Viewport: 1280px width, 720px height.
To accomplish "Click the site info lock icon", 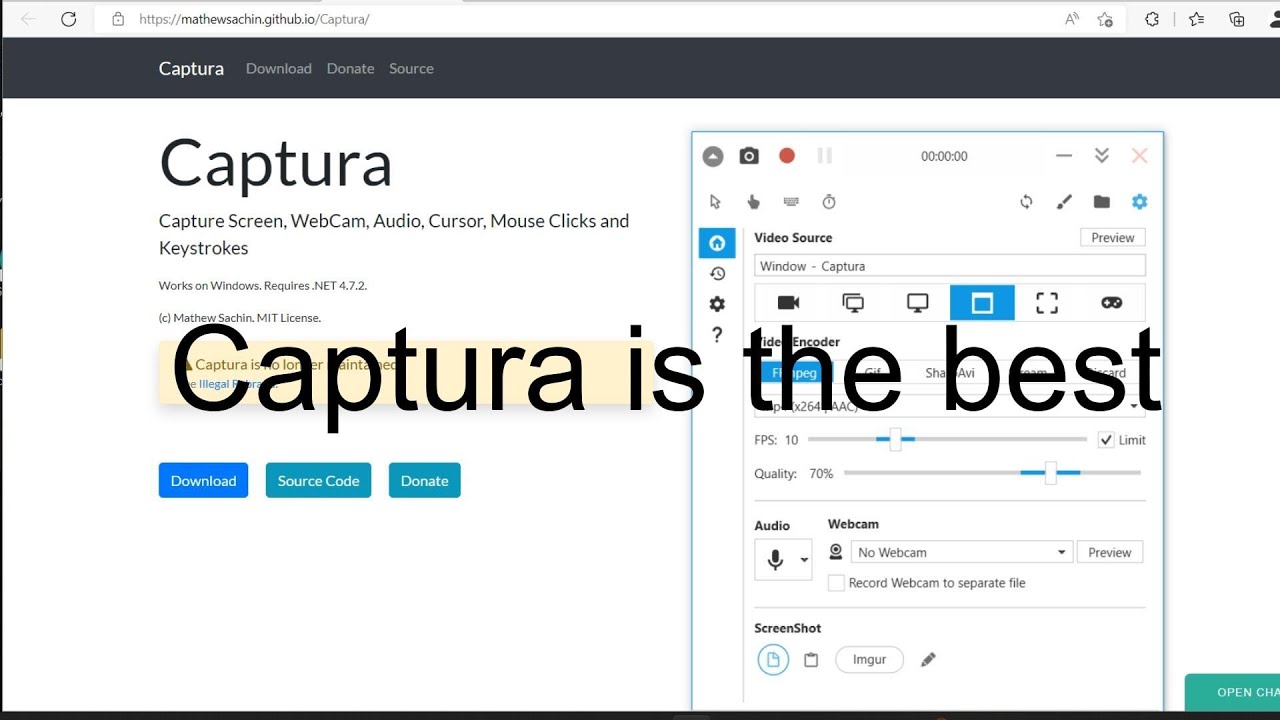I will pyautogui.click(x=118, y=19).
